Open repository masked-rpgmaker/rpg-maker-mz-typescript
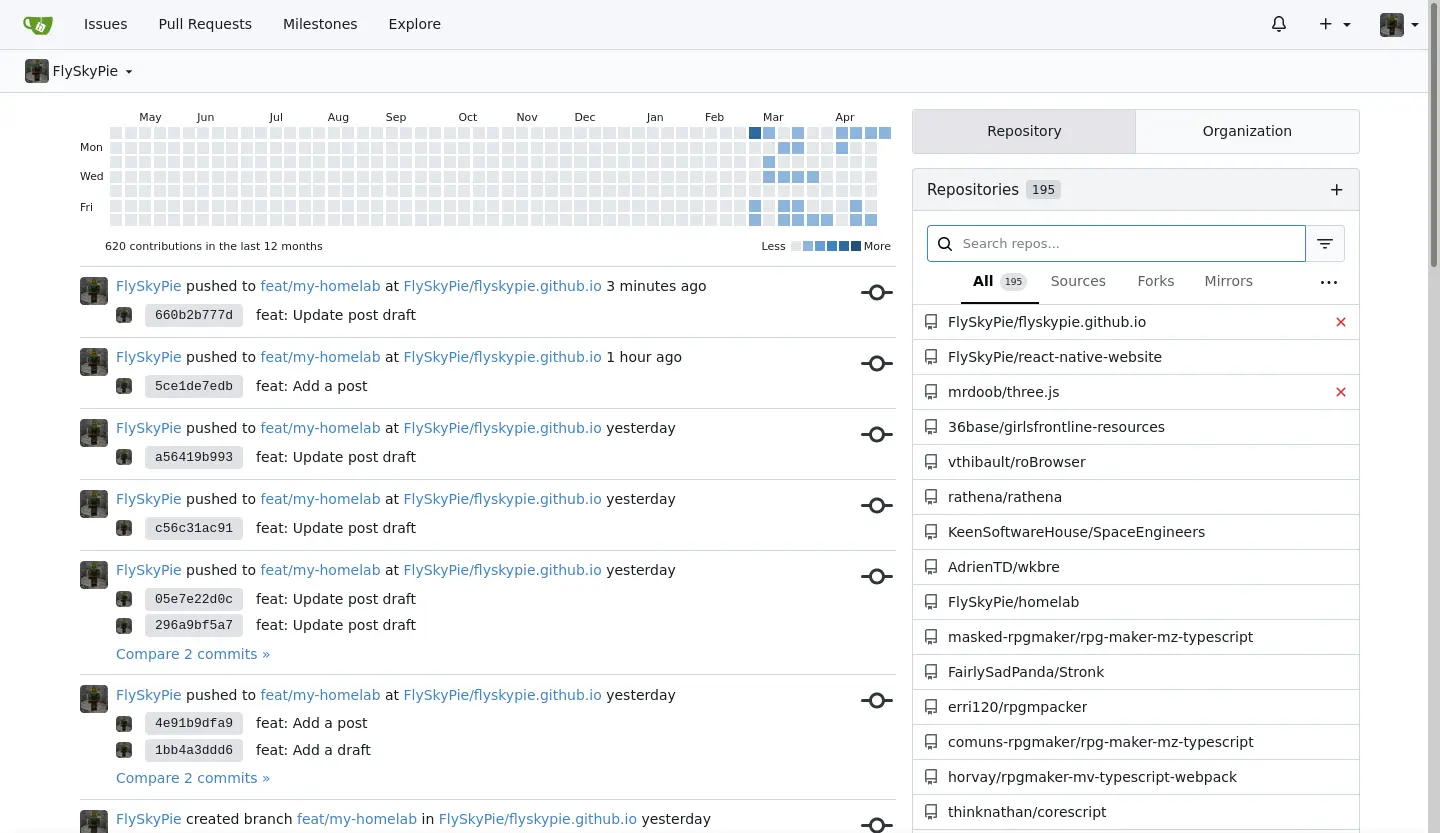 pyautogui.click(x=1100, y=637)
